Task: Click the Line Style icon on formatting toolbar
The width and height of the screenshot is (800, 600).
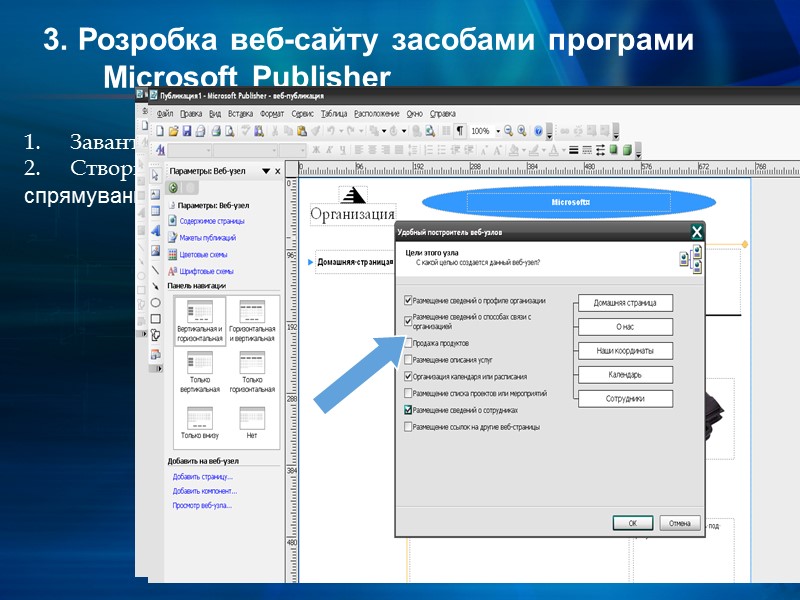Action: point(573,150)
